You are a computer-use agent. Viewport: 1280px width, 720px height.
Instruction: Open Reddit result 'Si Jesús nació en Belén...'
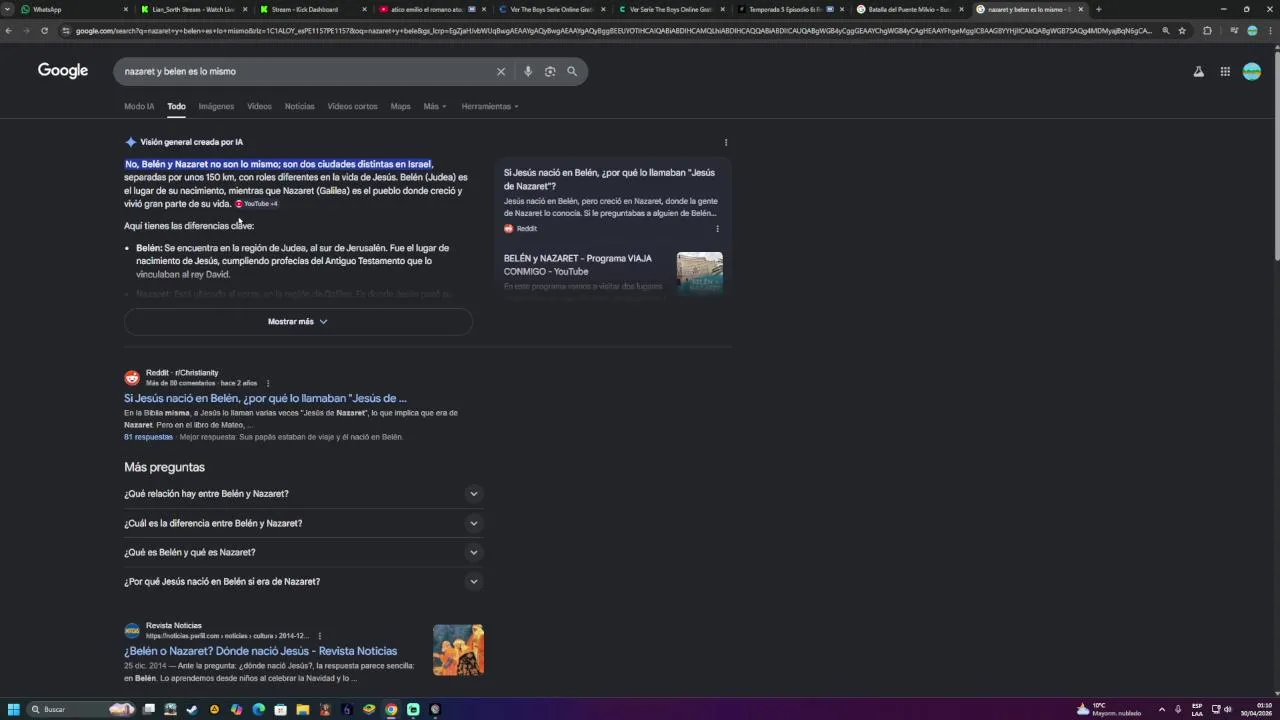click(265, 398)
